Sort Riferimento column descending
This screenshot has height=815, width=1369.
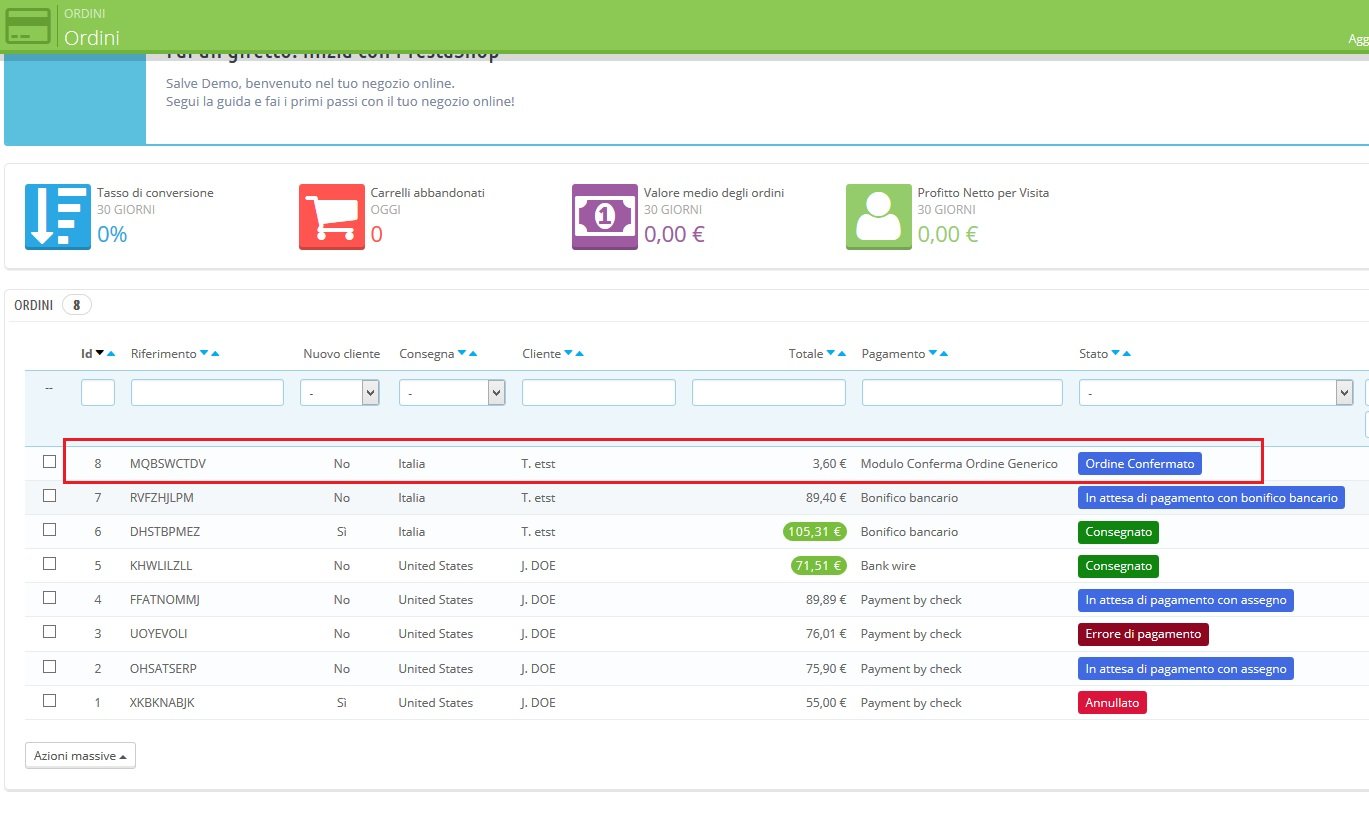[204, 354]
